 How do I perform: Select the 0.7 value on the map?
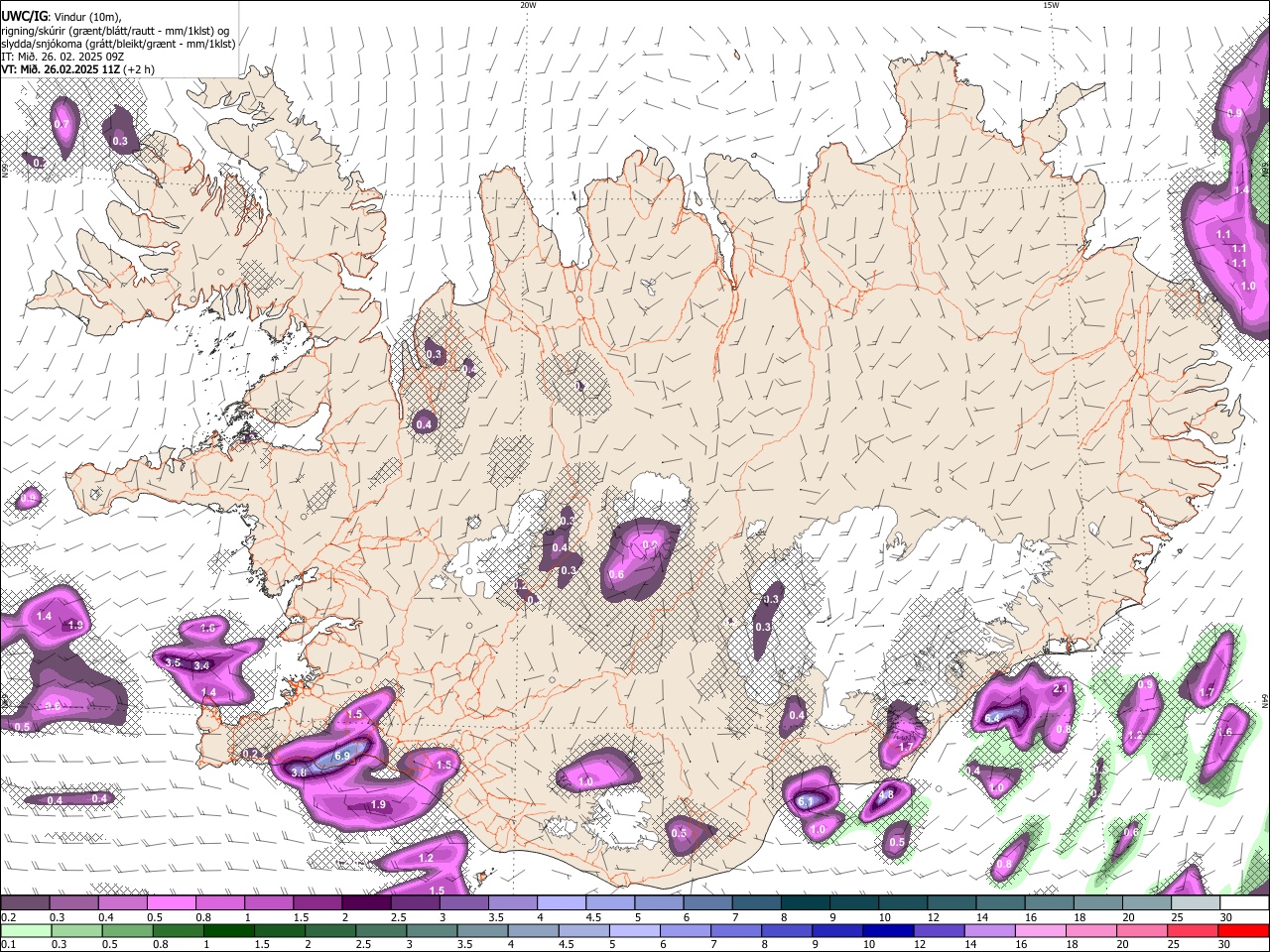click(62, 125)
